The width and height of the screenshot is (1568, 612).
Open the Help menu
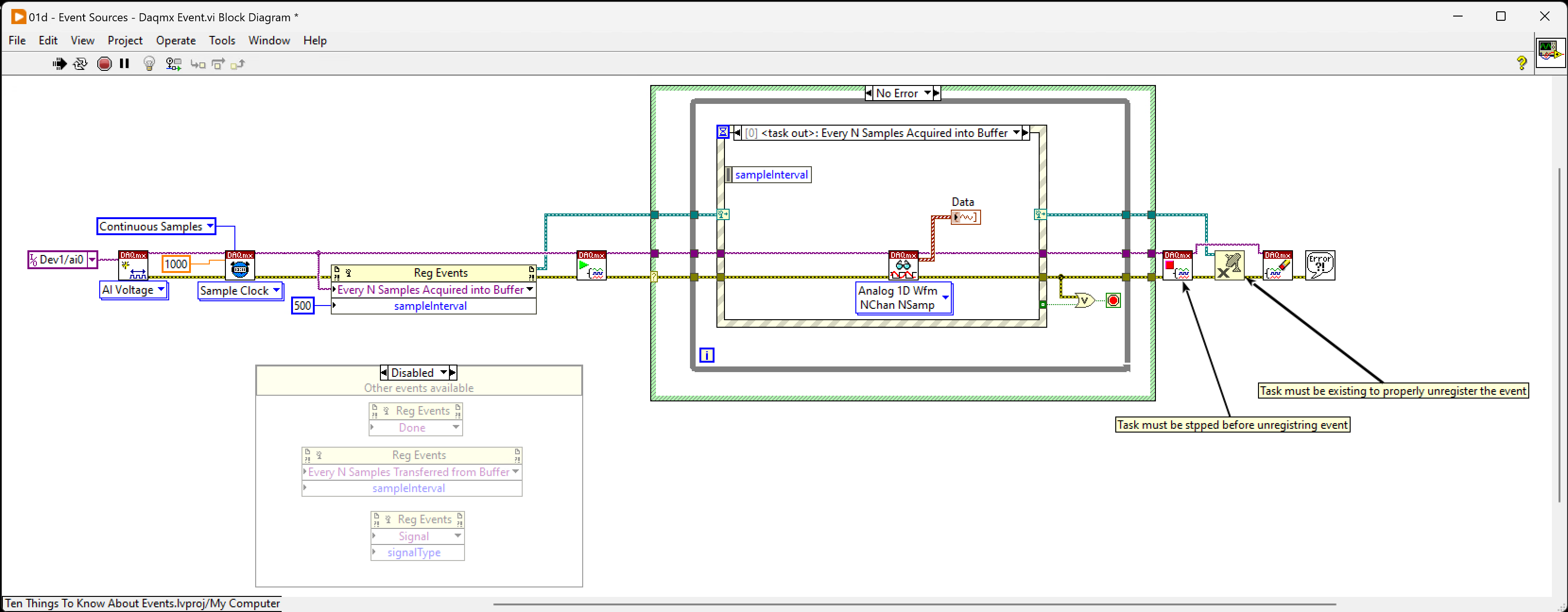pos(315,40)
